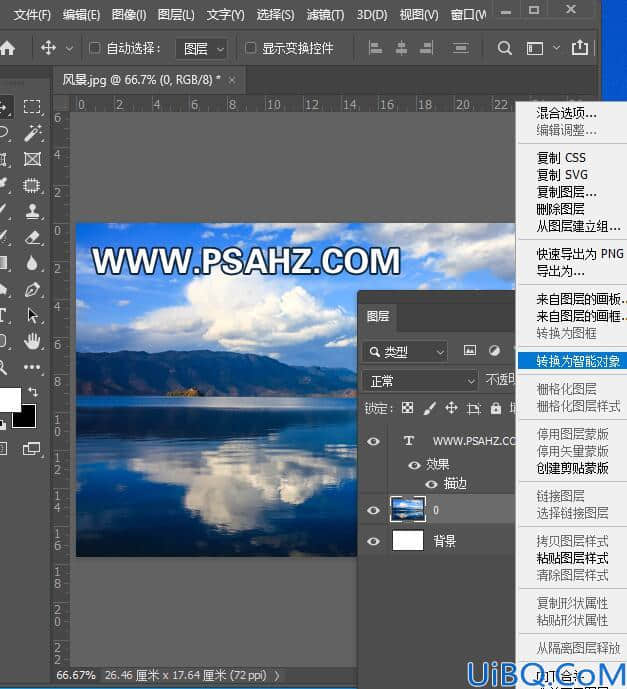Open the Edit Toolbar three-dot icon
627x689 pixels.
(x=32, y=367)
